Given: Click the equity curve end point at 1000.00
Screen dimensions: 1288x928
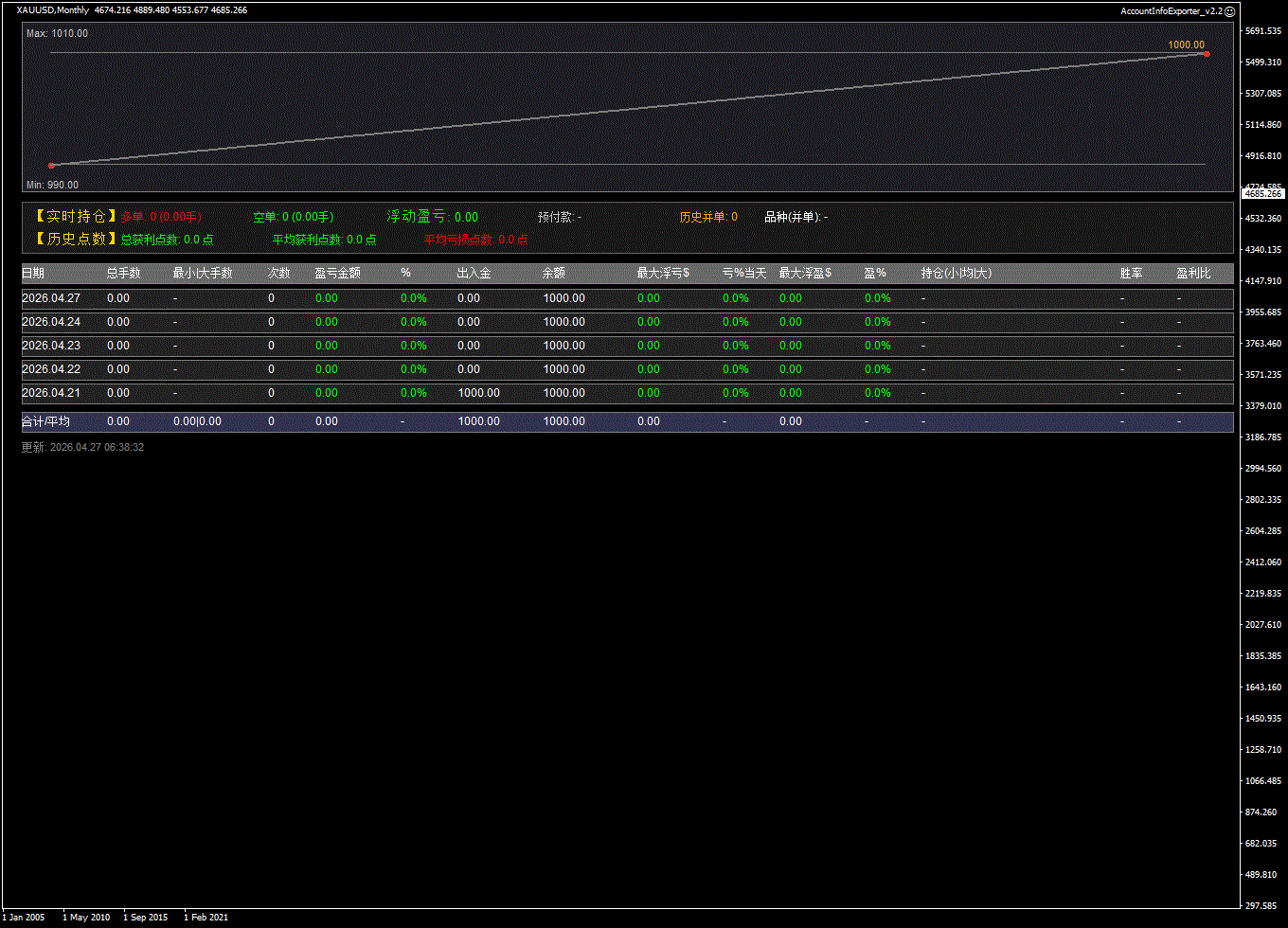Looking at the screenshot, I should [x=1206, y=54].
